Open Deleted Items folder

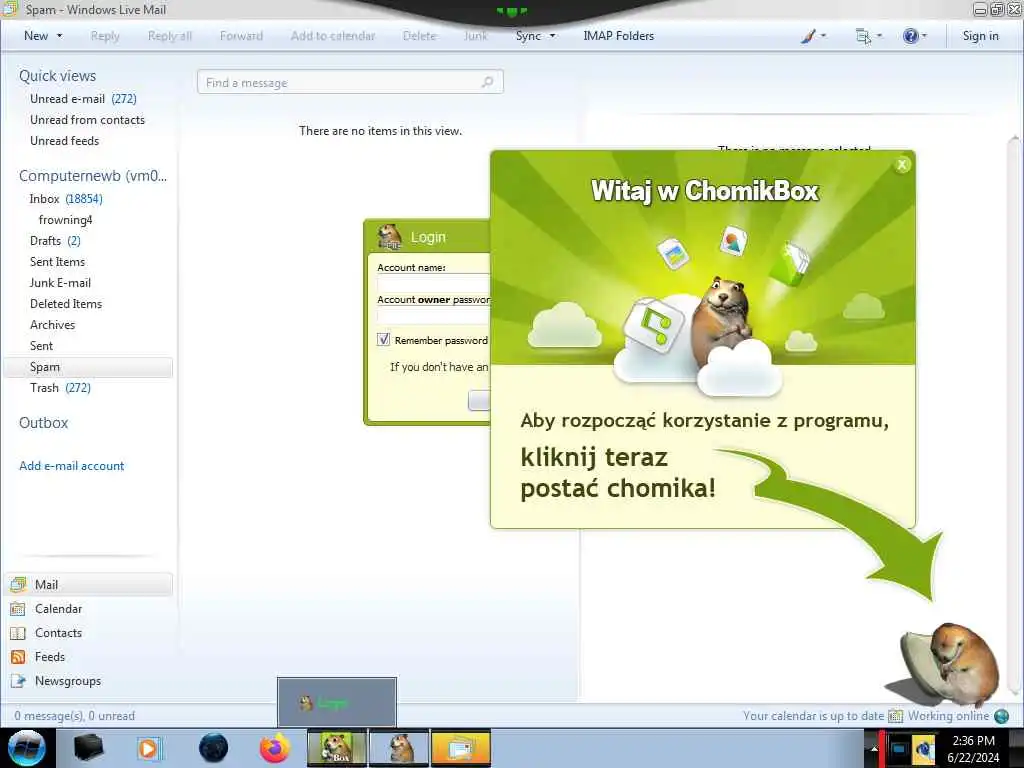point(66,304)
